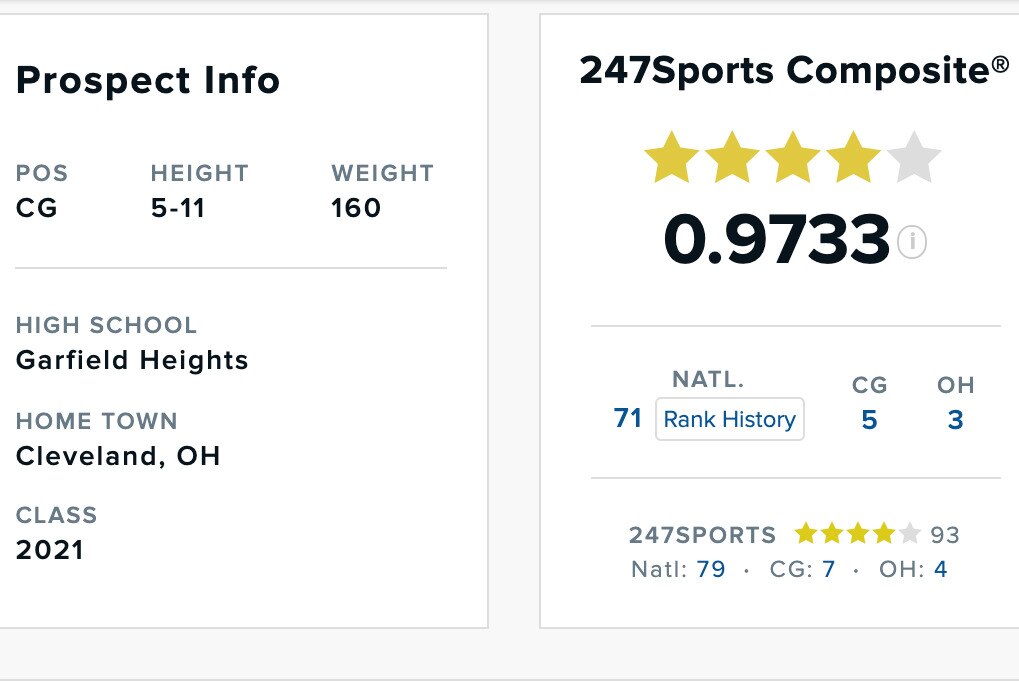Click the Garfield Heights high school name

[132, 360]
